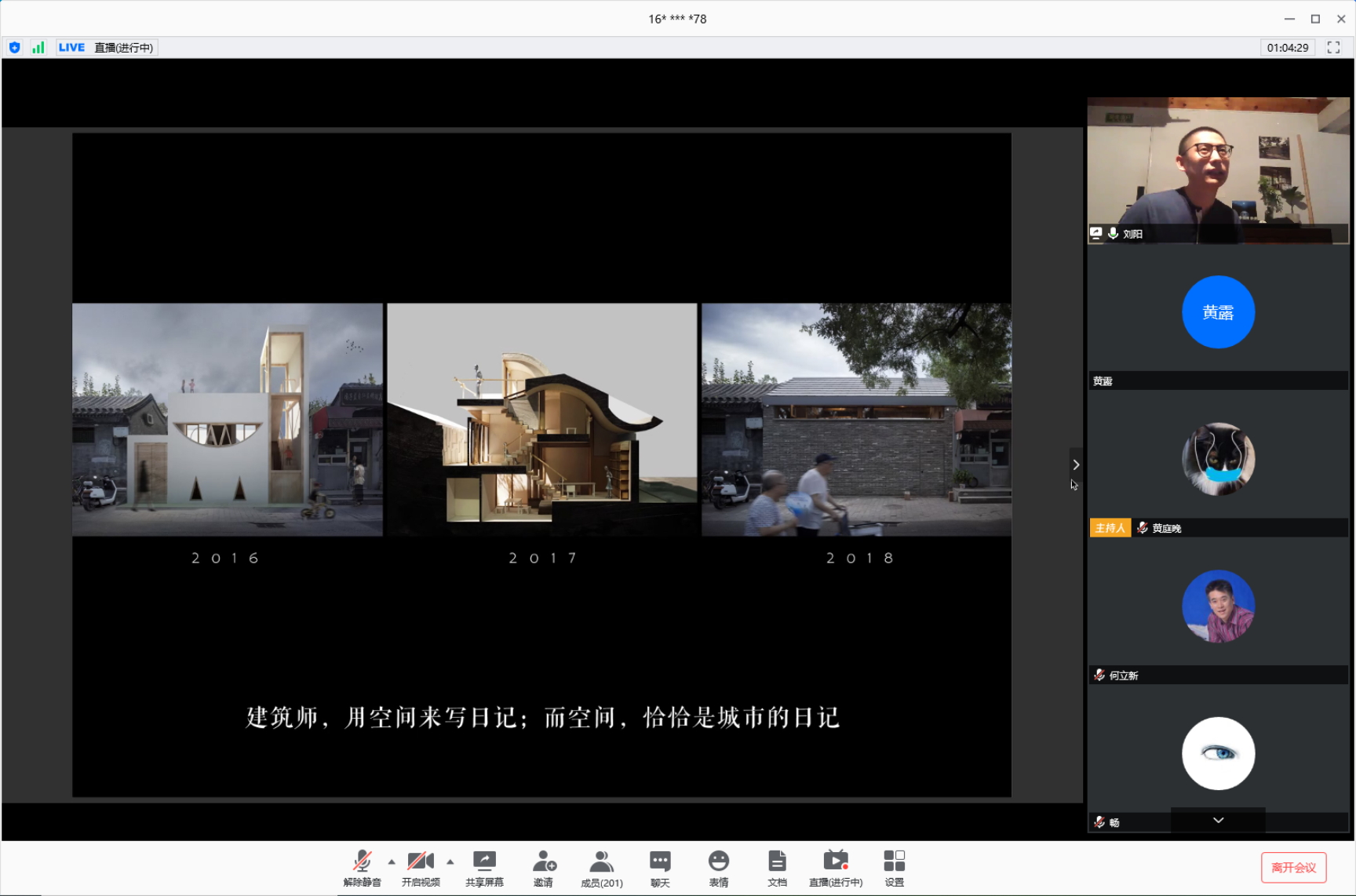The width and height of the screenshot is (1356, 896).
Task: Click the 离开会议 leave meeting button
Action: (1293, 867)
